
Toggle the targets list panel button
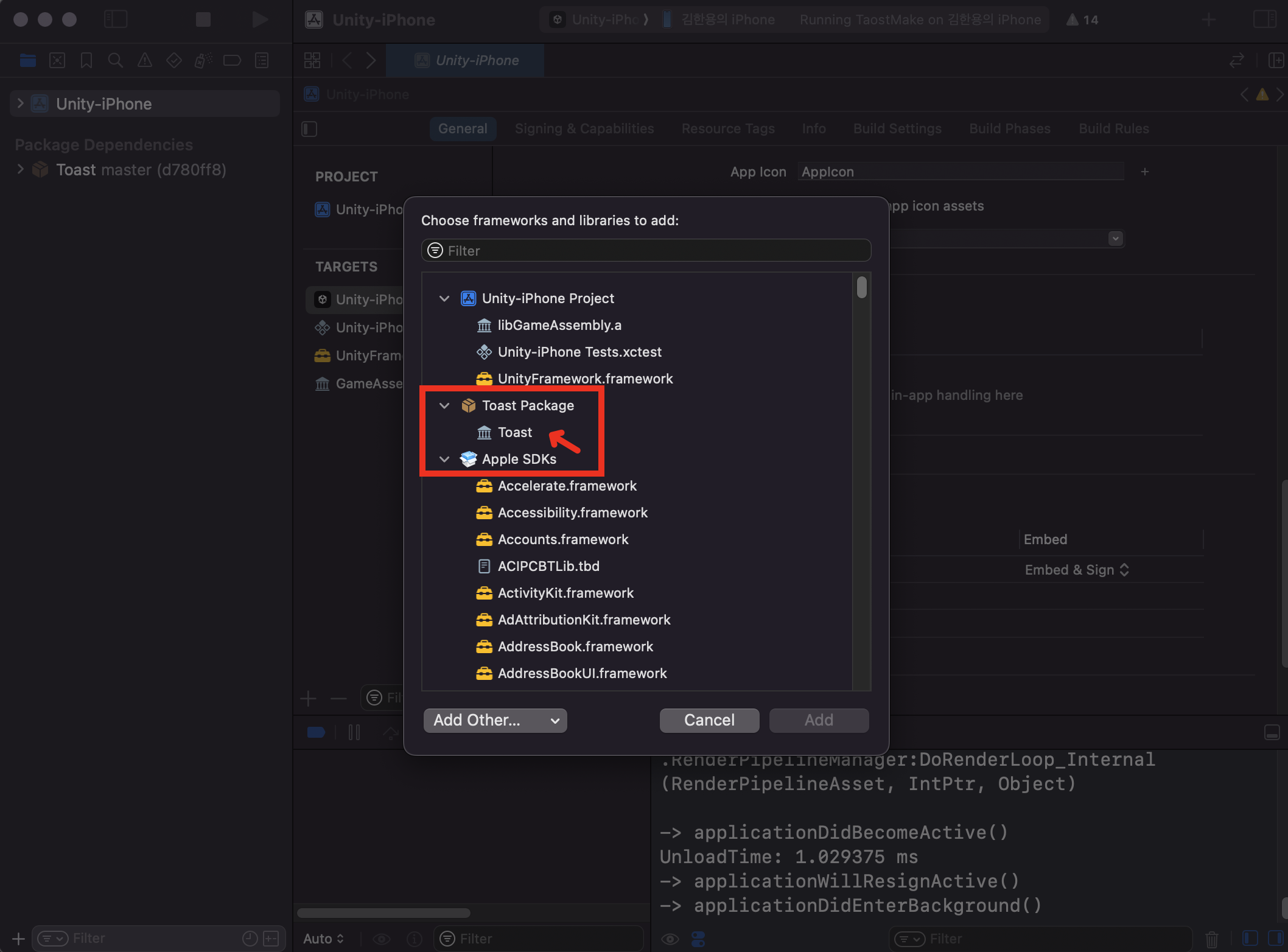(x=309, y=129)
